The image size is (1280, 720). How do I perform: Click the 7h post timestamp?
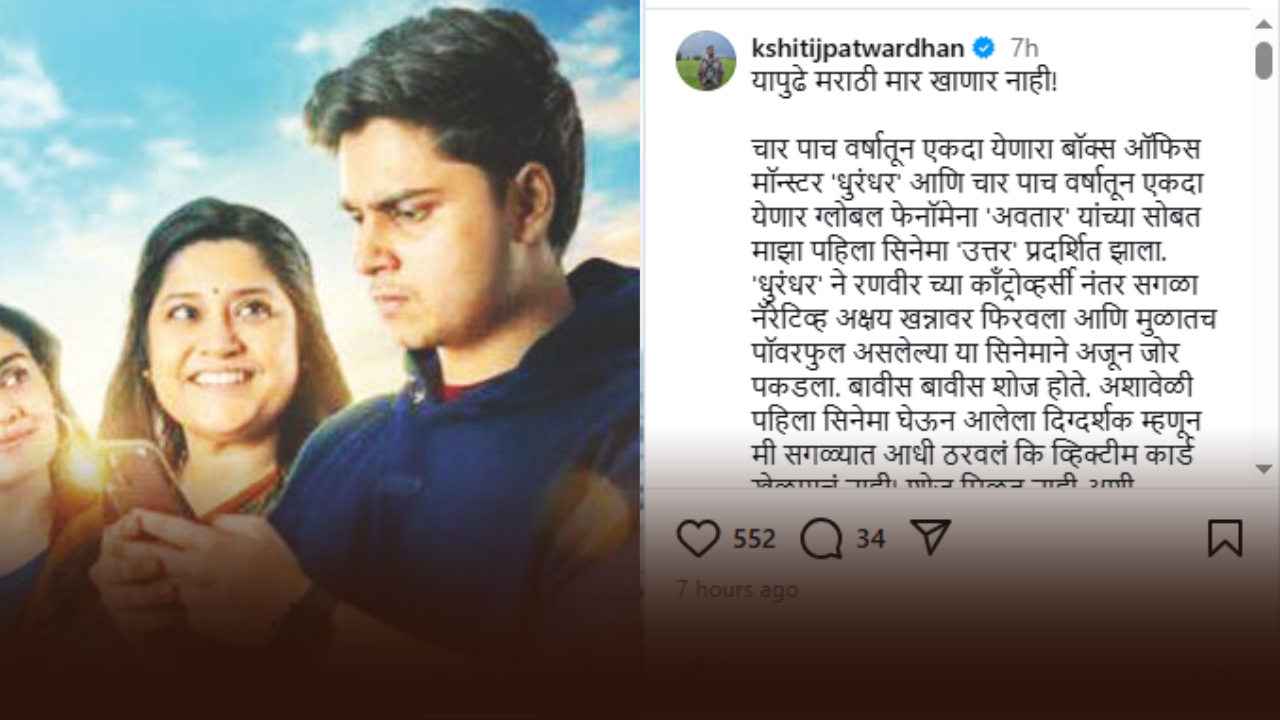(1024, 48)
